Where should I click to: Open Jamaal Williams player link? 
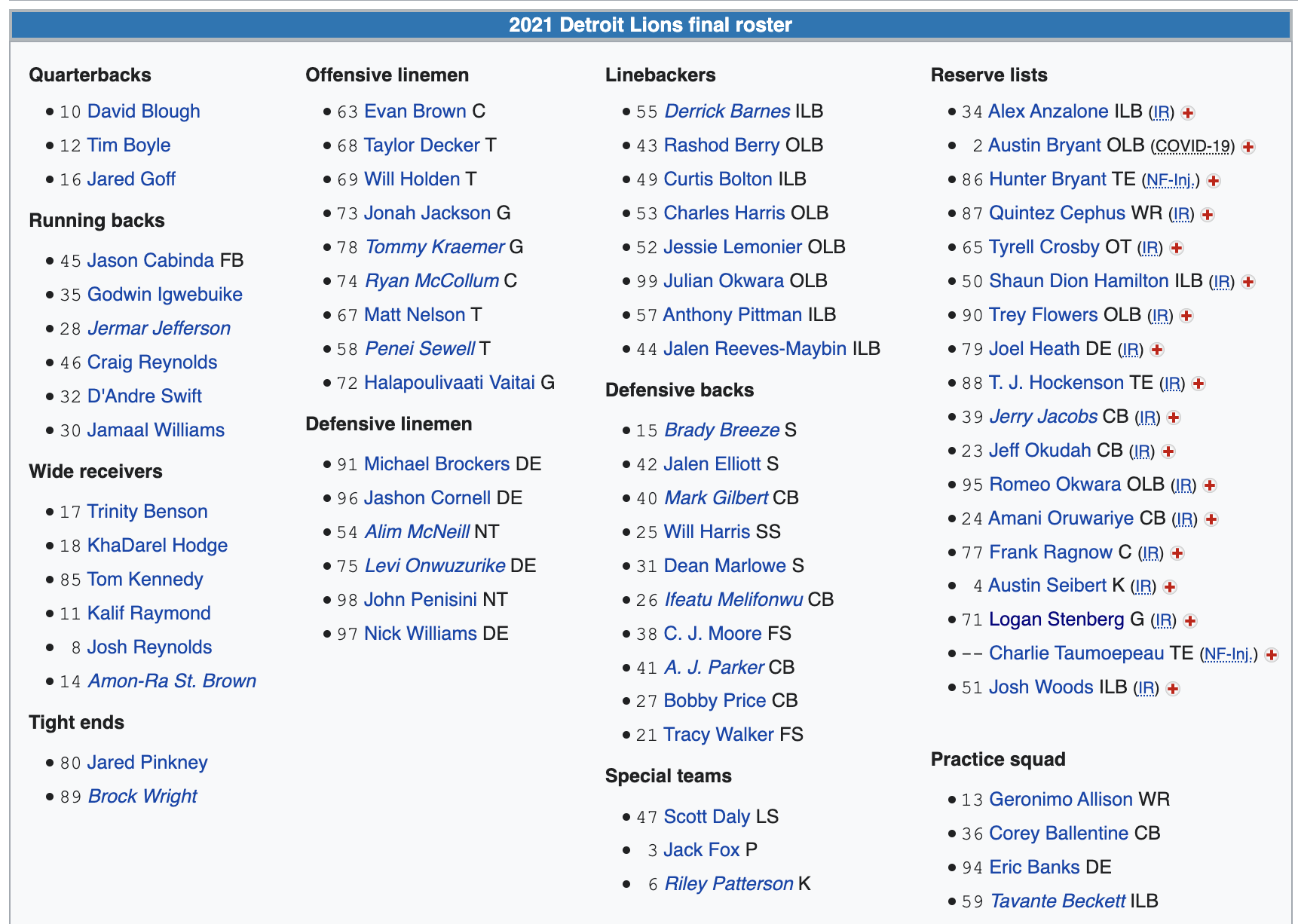[x=156, y=430]
